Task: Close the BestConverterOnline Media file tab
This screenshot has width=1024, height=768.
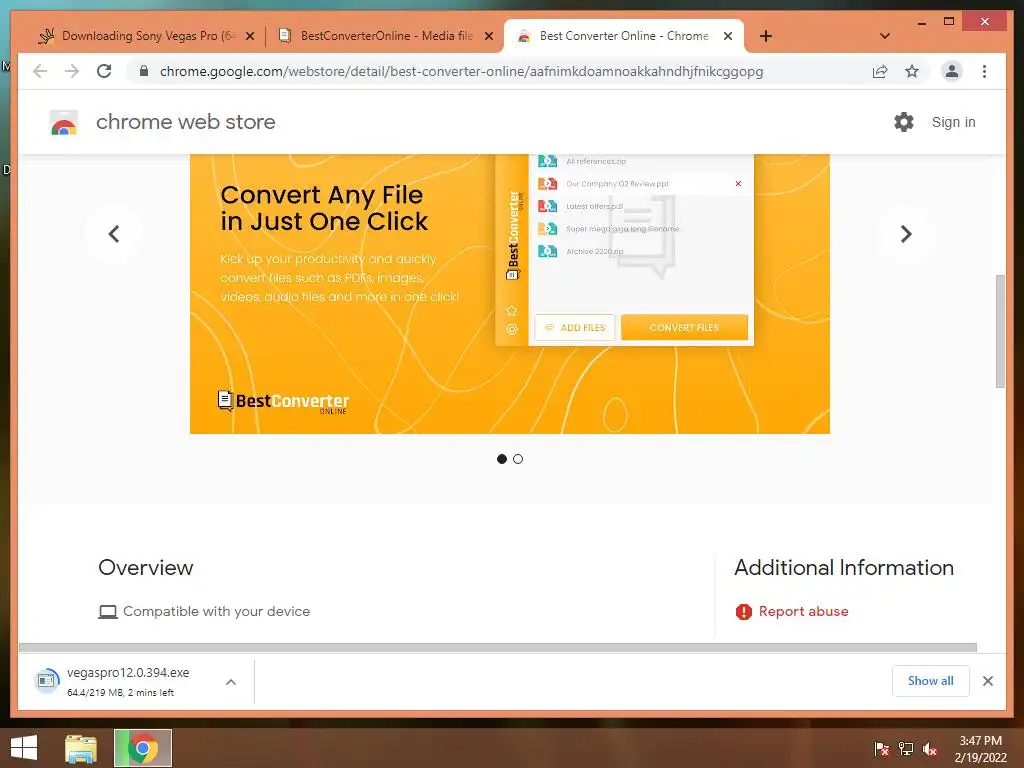Action: (x=488, y=36)
